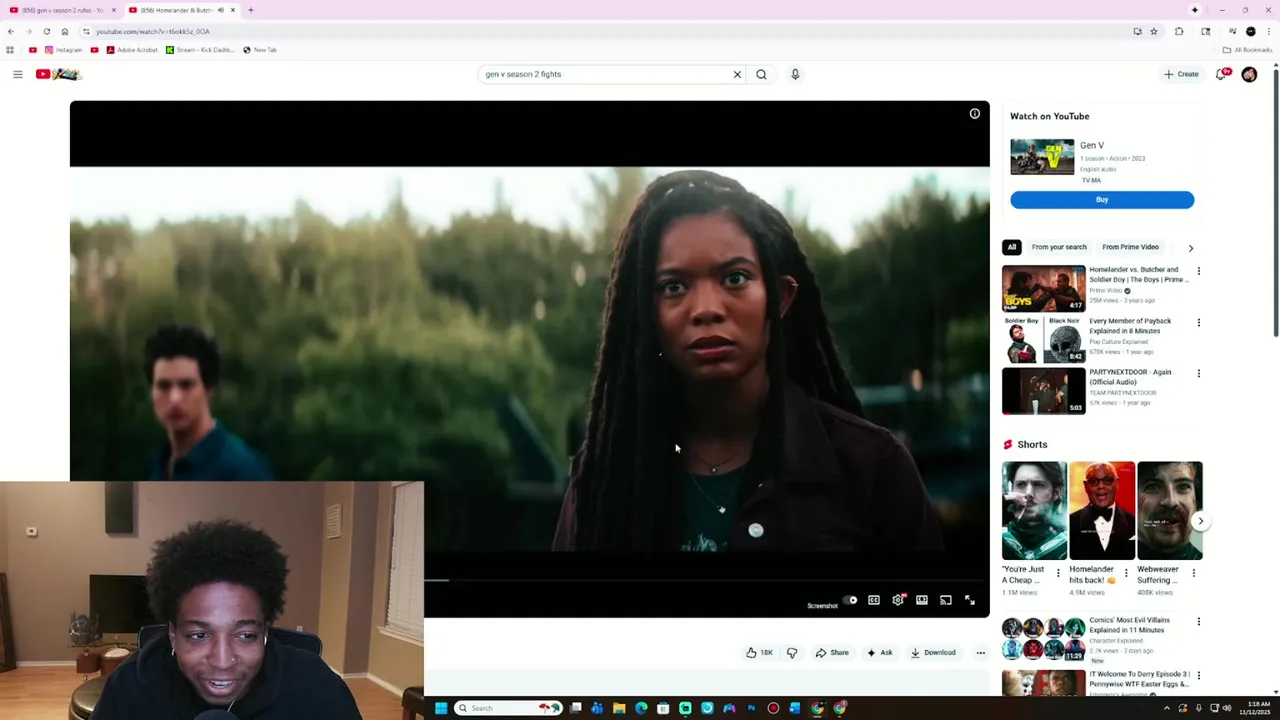Open PARTYNEXTDOOR Again audio video
The width and height of the screenshot is (1280, 720).
[x=1044, y=391]
